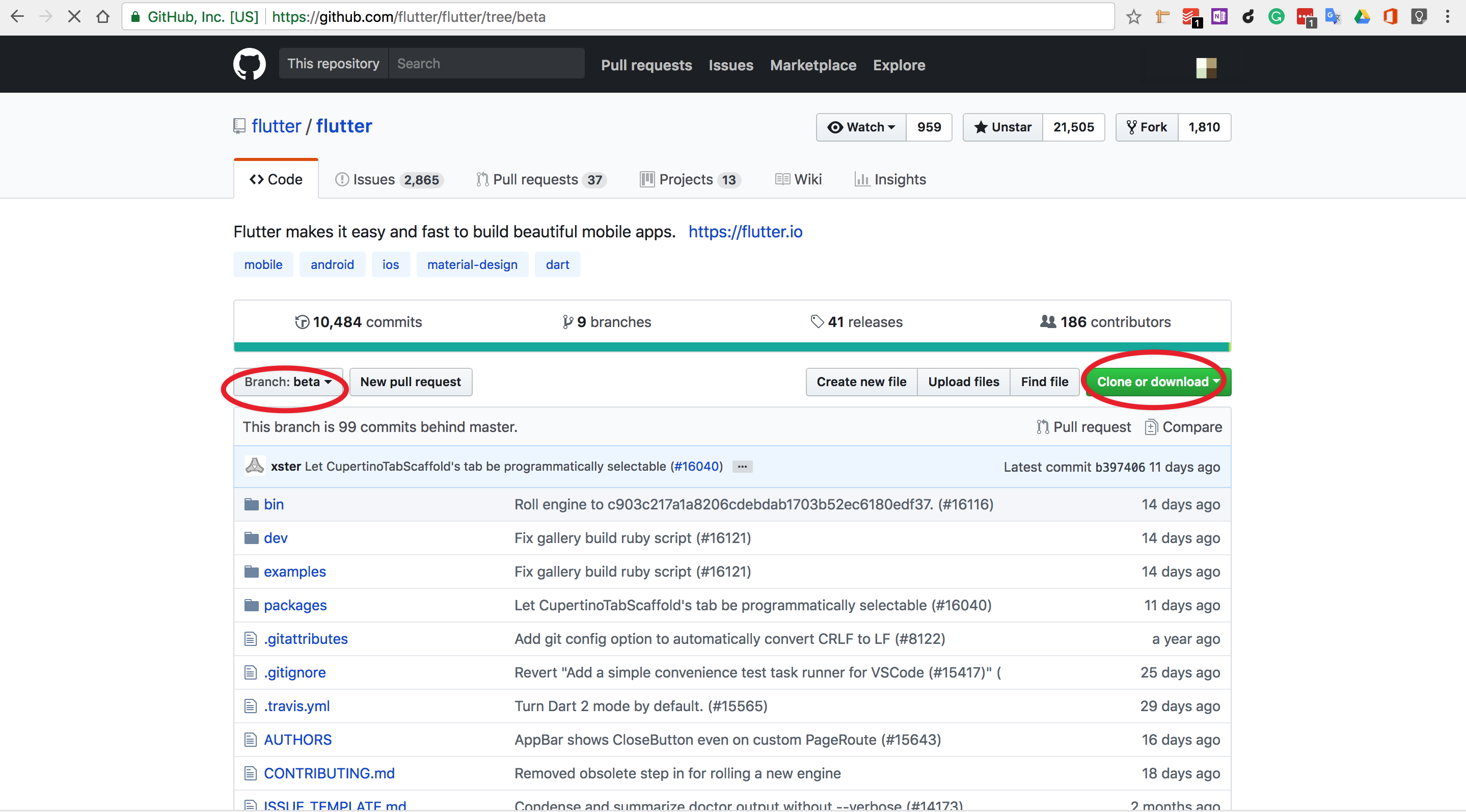View the 186 contributors
This screenshot has height=812, width=1466.
1105,321
